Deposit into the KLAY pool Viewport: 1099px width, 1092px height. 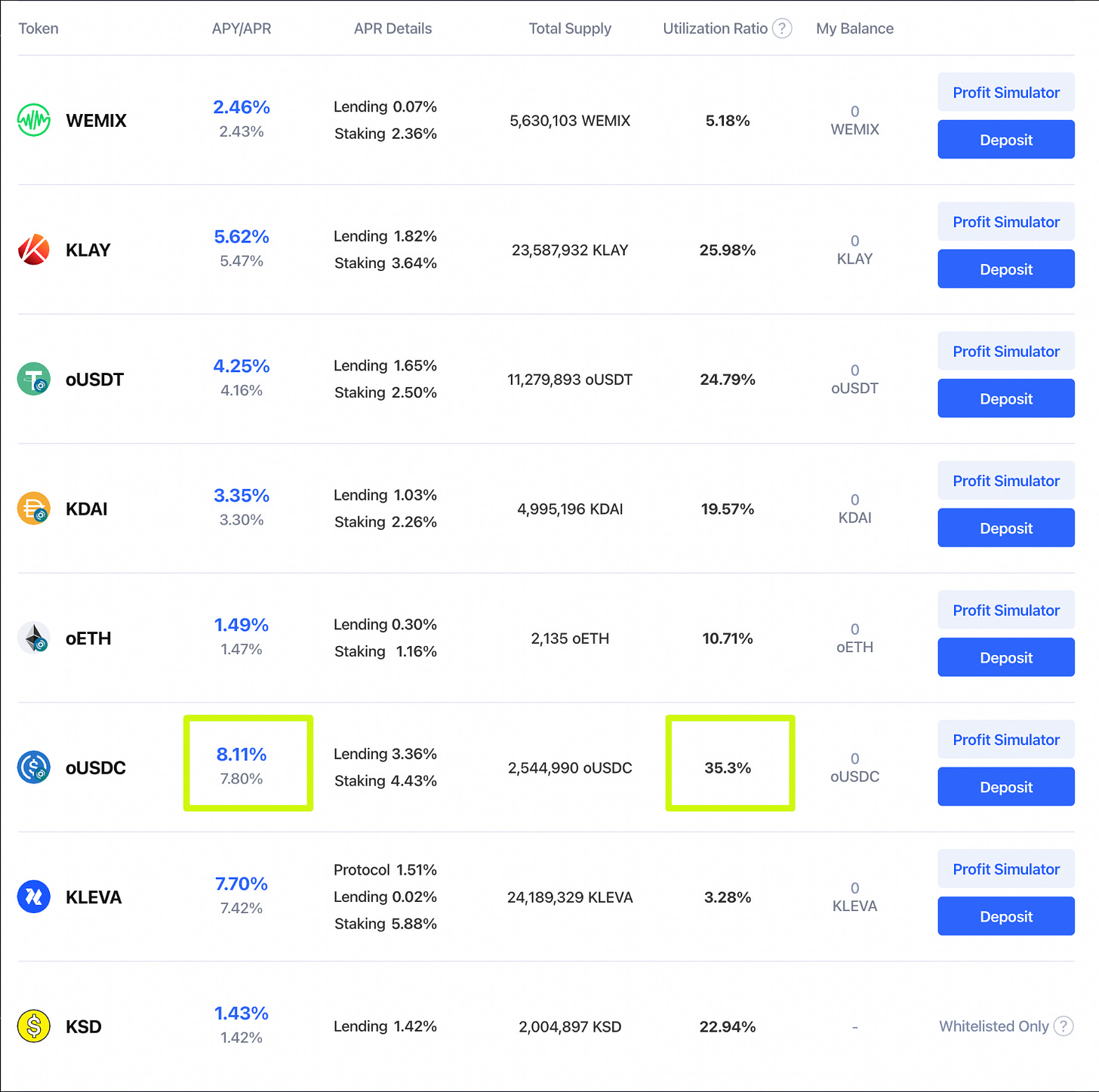1006,269
